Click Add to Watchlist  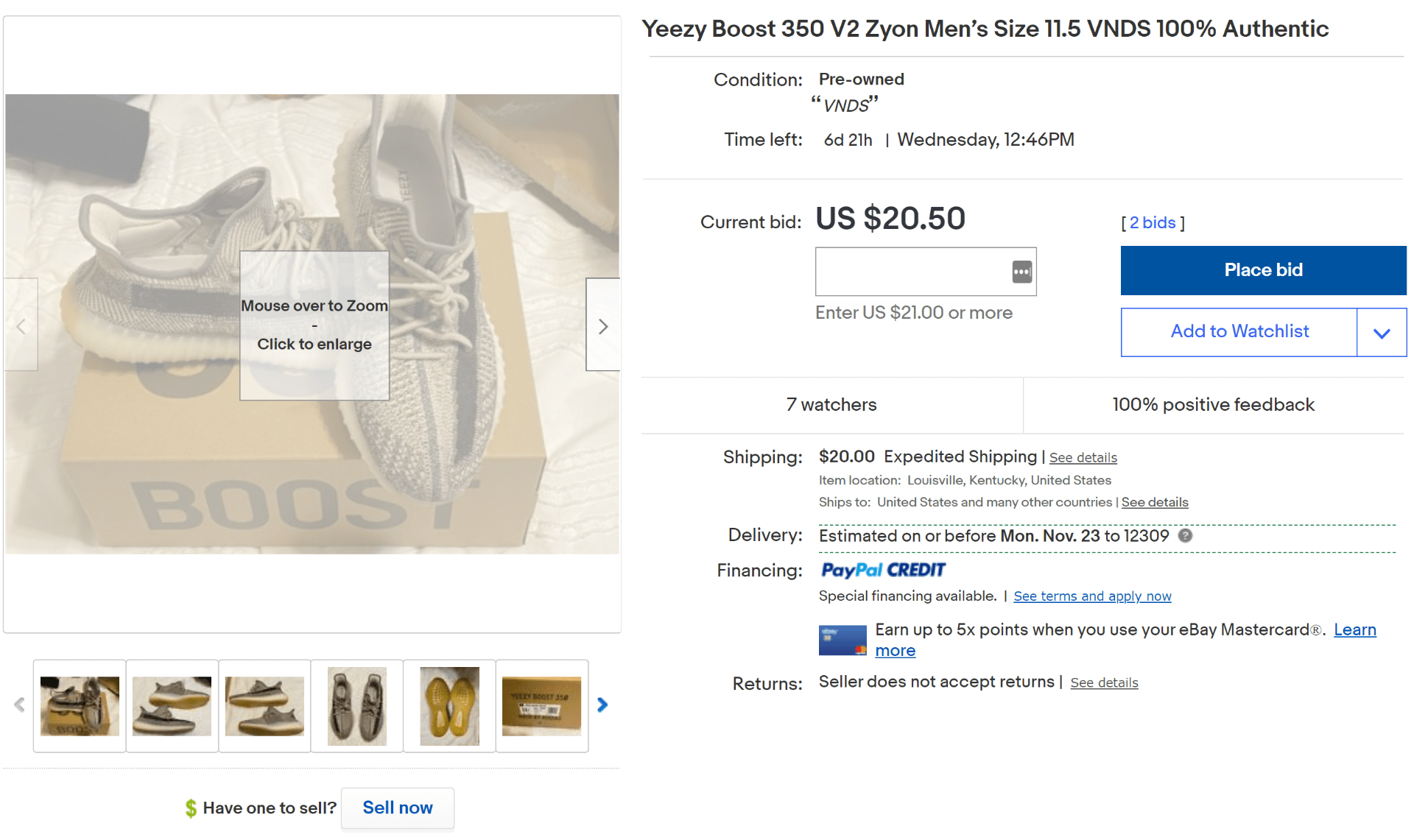(1239, 331)
